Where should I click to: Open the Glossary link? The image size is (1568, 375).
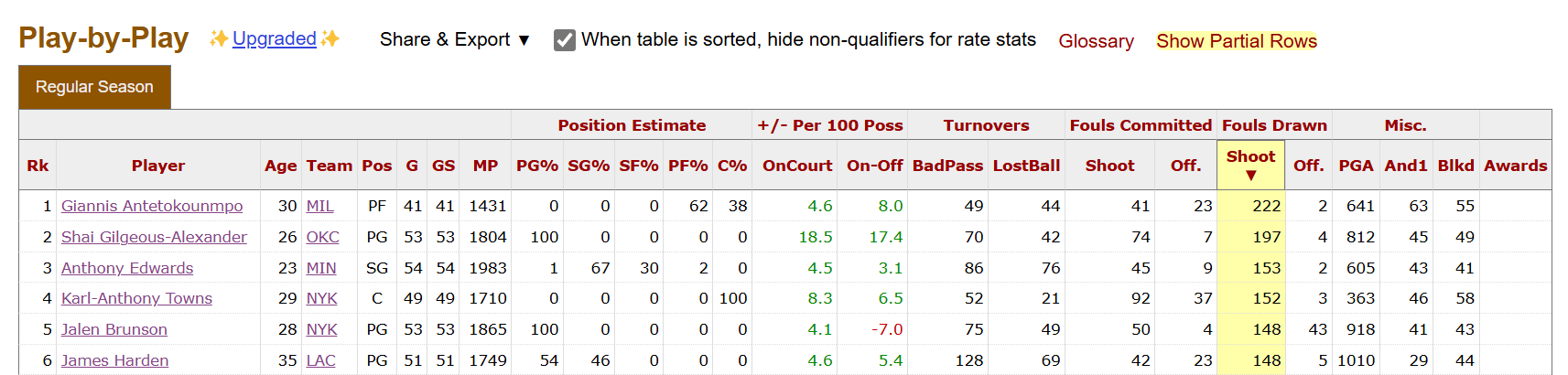[1096, 41]
